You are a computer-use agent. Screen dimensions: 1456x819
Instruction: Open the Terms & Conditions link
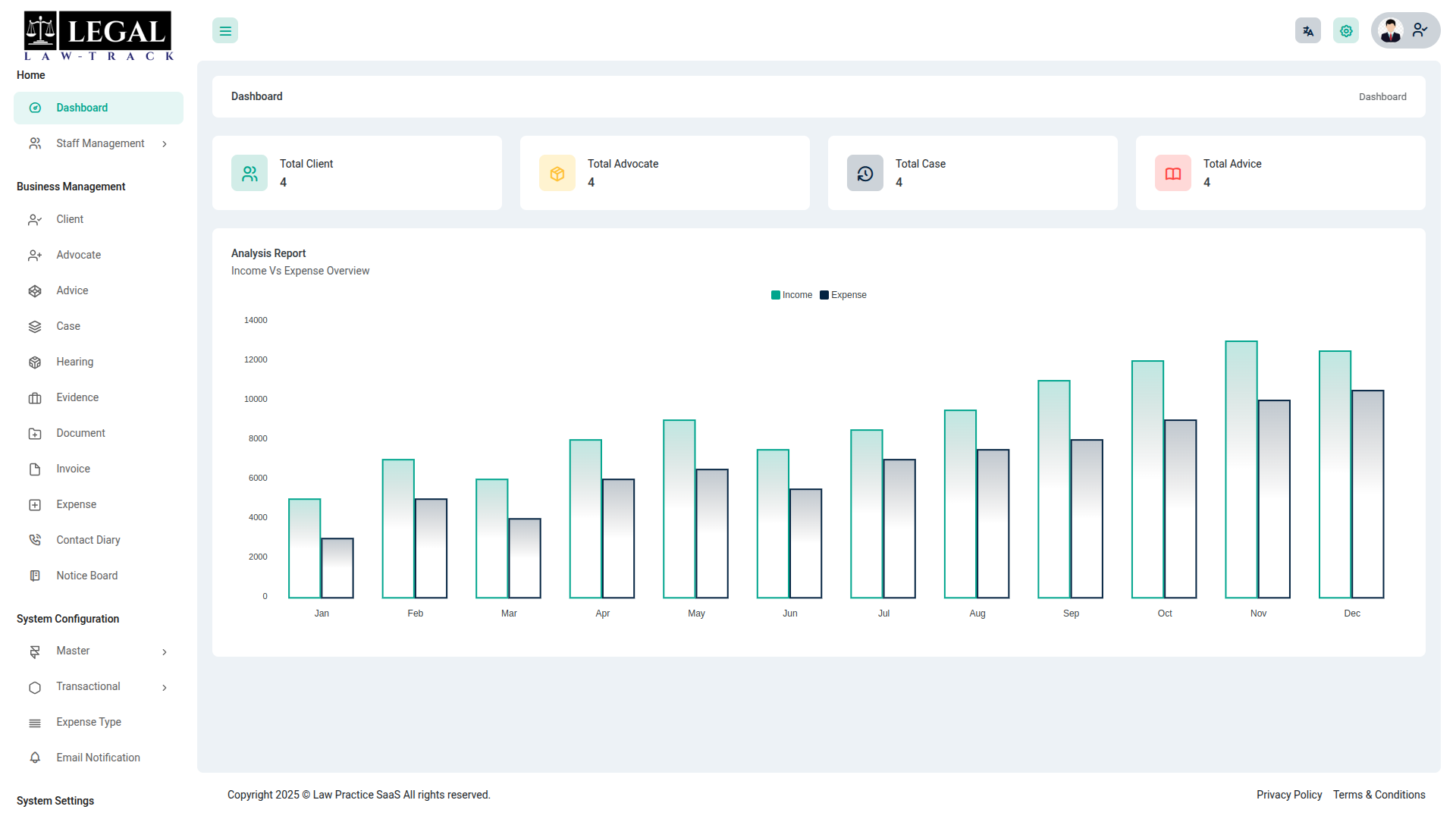pos(1379,795)
